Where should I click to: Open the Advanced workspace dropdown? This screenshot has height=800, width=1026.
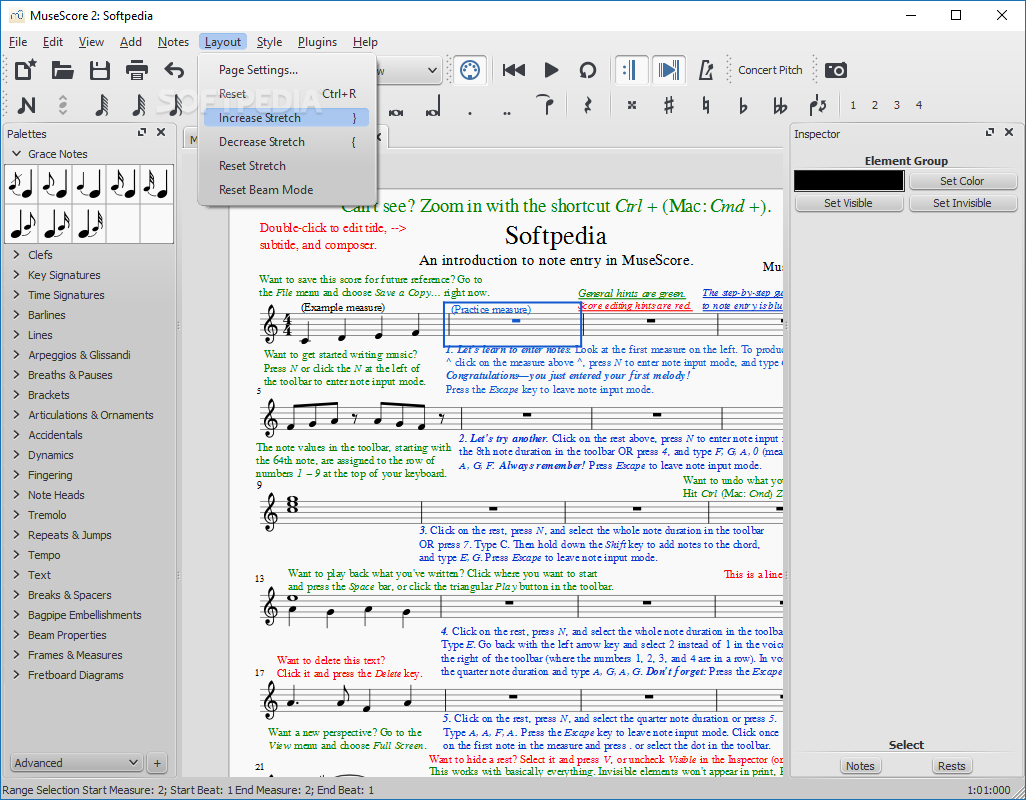(76, 763)
